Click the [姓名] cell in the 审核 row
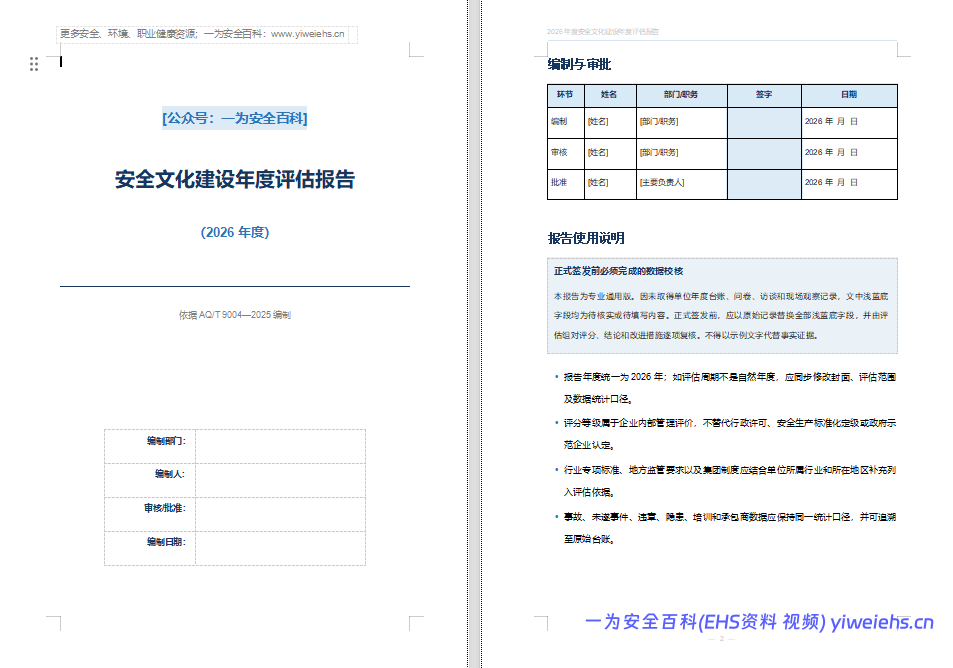This screenshot has width=953, height=668. pos(610,153)
